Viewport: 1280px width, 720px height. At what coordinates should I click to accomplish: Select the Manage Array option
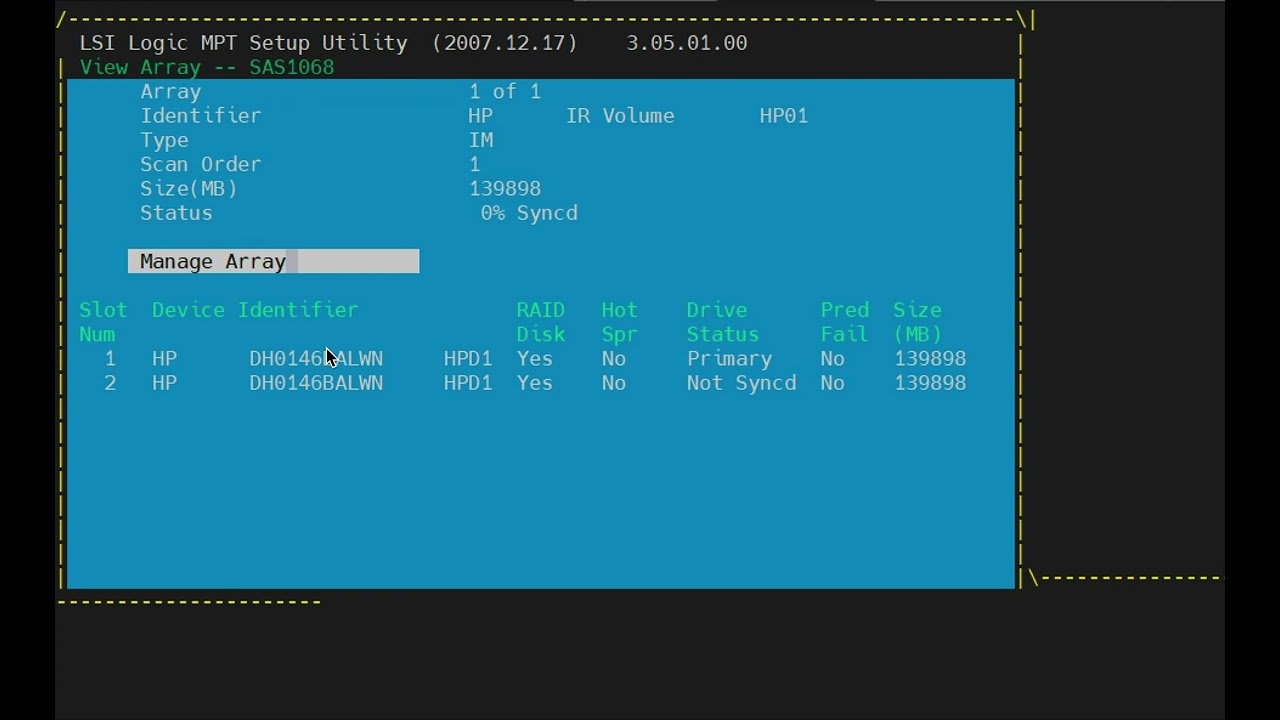[x=273, y=261]
